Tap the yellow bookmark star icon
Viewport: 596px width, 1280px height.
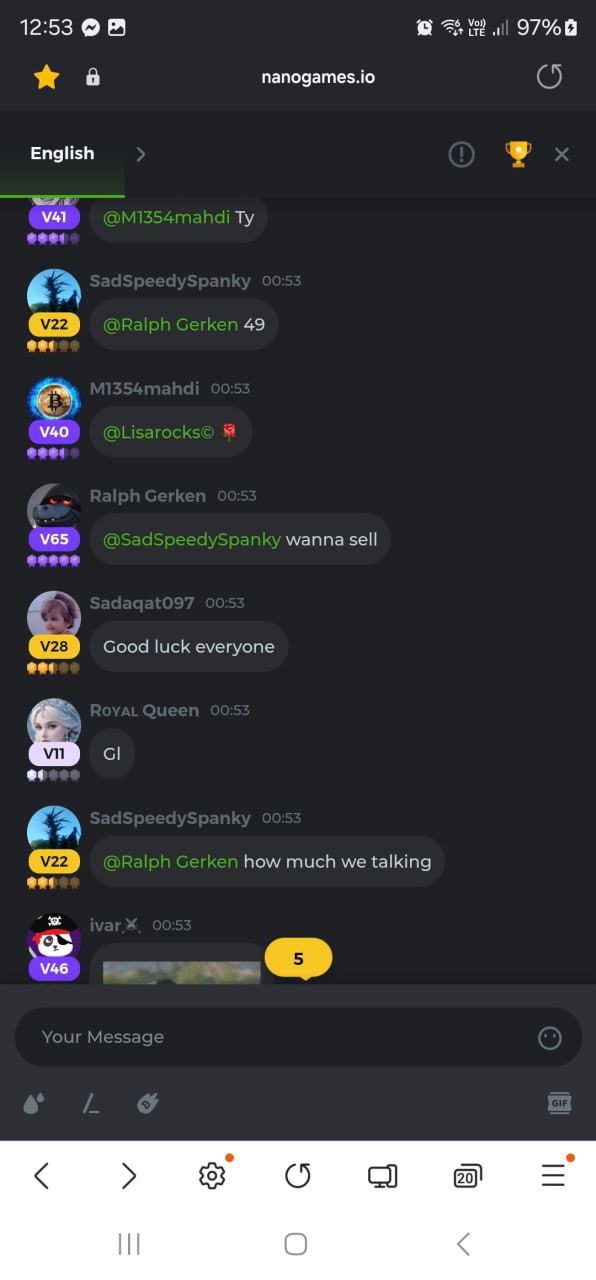(47, 77)
